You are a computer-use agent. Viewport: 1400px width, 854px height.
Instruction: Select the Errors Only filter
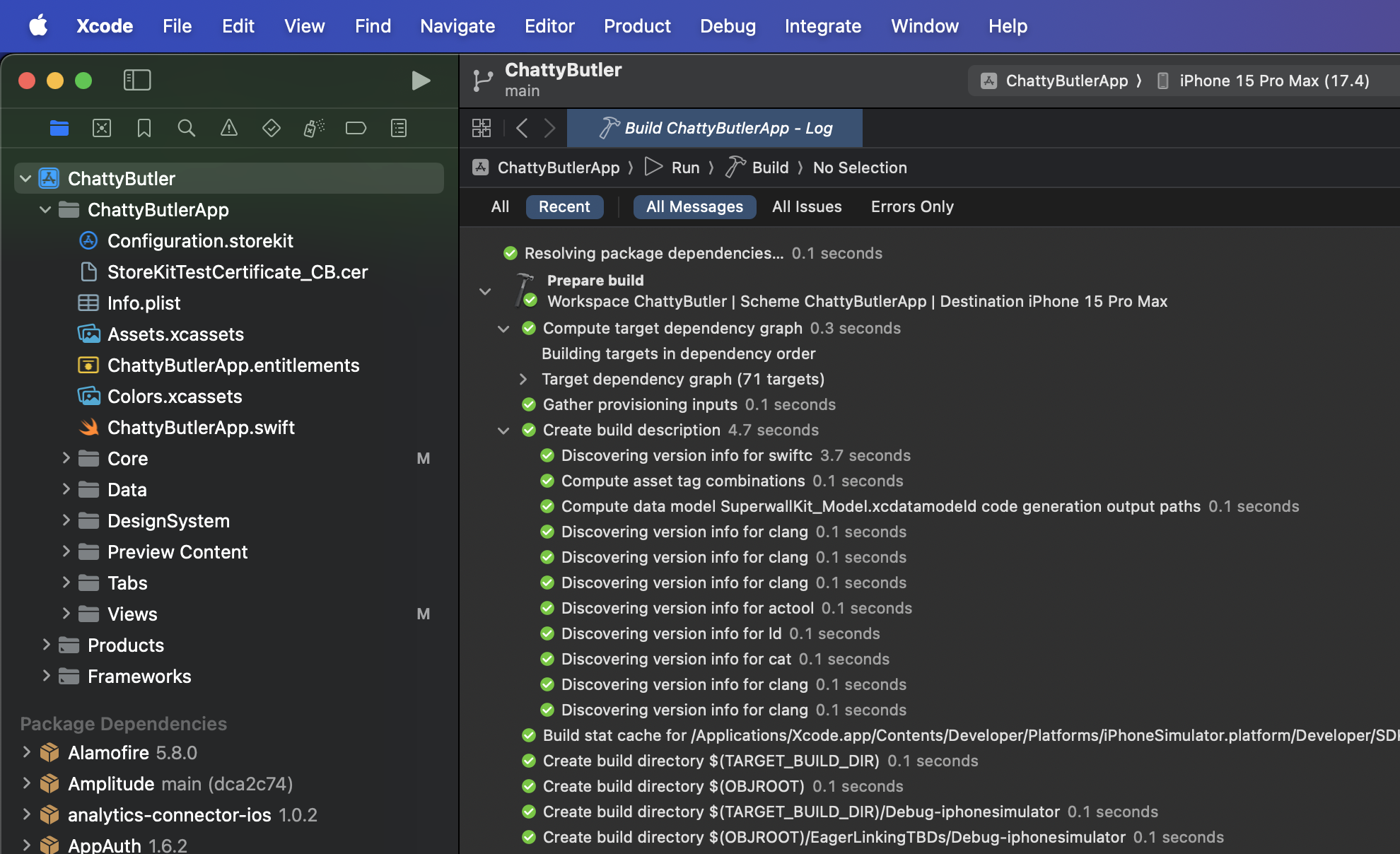[912, 207]
